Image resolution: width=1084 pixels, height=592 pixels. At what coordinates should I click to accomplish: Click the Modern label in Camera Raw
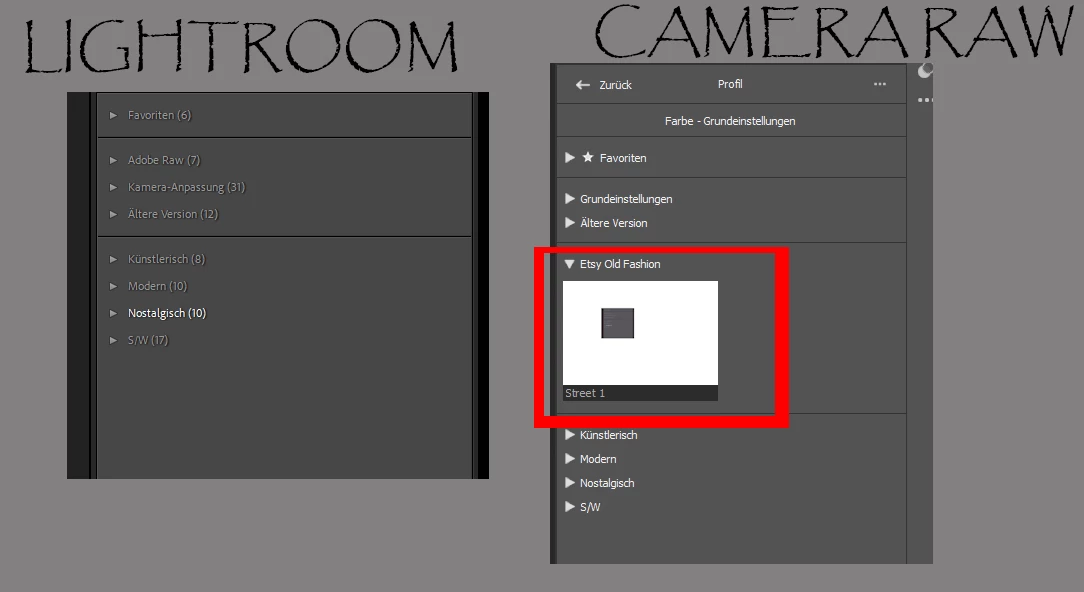[x=598, y=459]
